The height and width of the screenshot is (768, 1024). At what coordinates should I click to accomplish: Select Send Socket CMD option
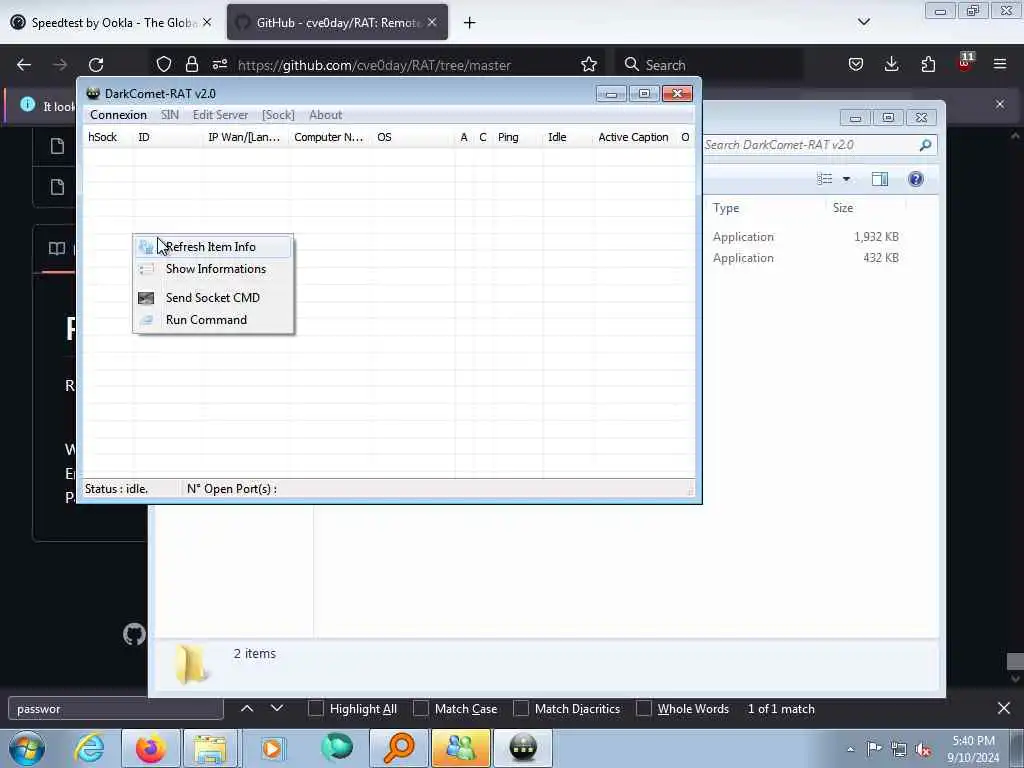[x=213, y=298]
